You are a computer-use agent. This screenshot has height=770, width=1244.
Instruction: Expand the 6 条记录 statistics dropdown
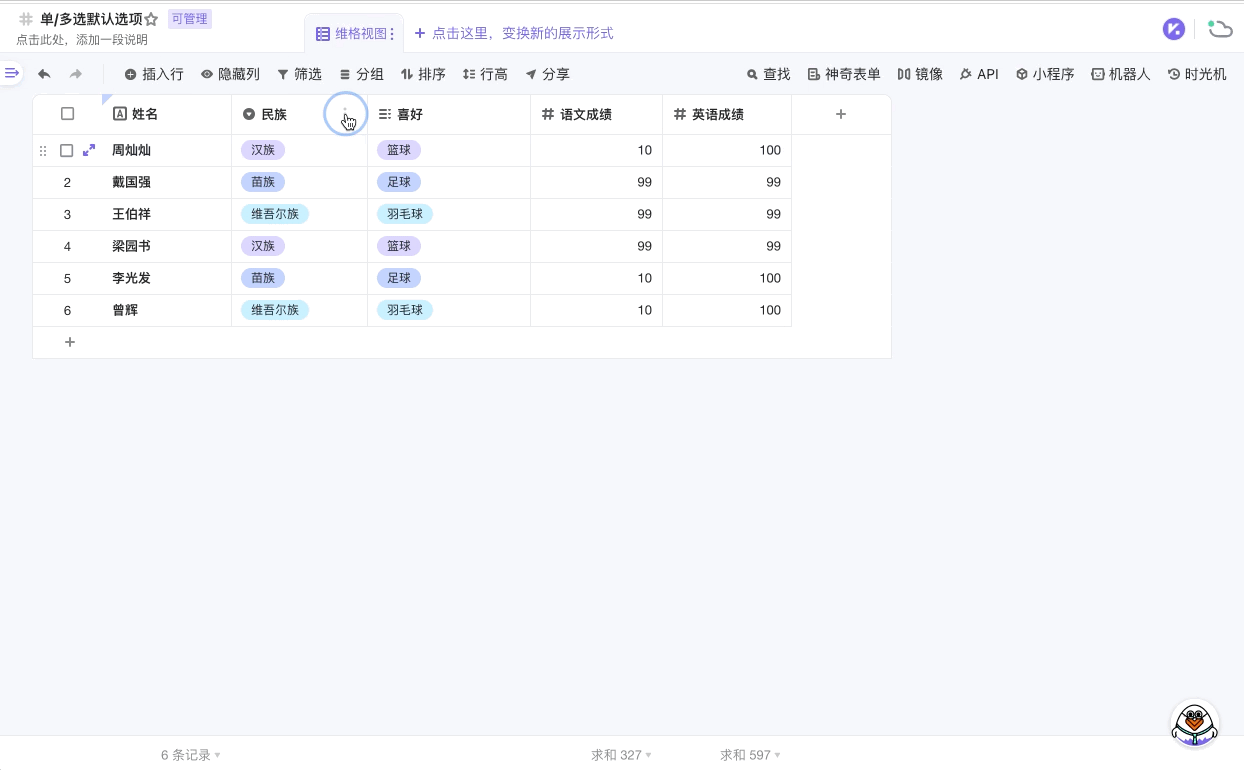coord(190,755)
